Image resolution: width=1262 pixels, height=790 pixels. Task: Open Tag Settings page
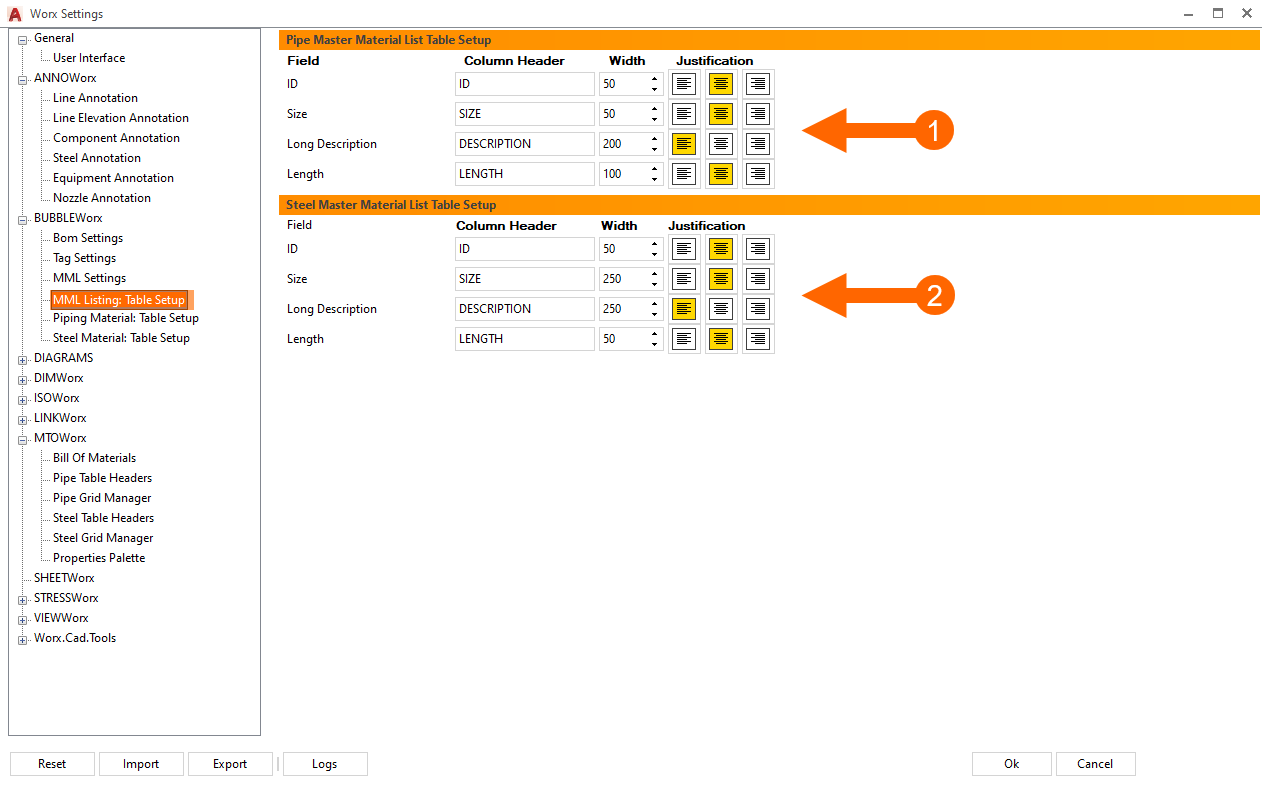[x=85, y=258]
